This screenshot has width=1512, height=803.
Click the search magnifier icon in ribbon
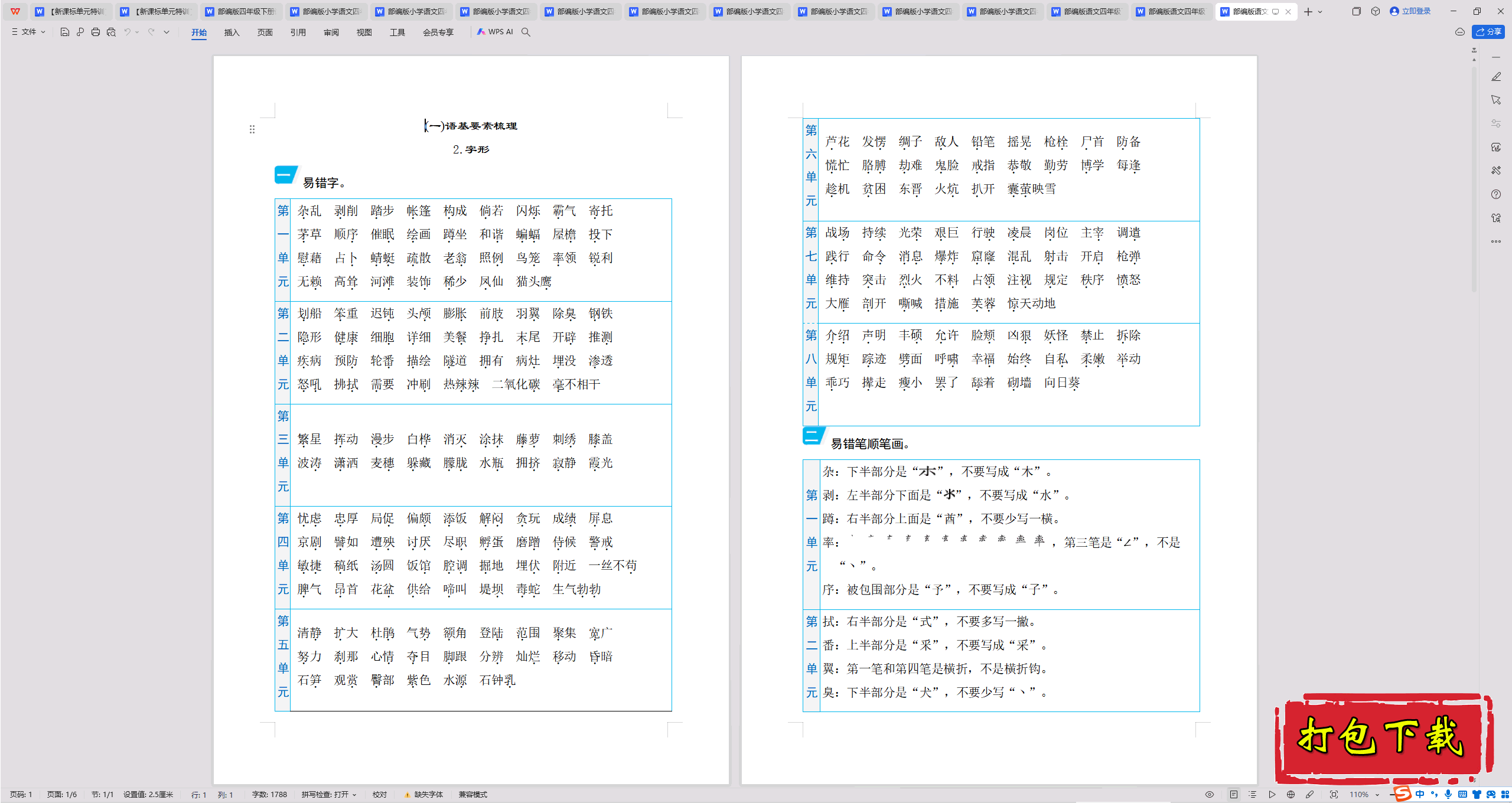pyautogui.click(x=526, y=32)
